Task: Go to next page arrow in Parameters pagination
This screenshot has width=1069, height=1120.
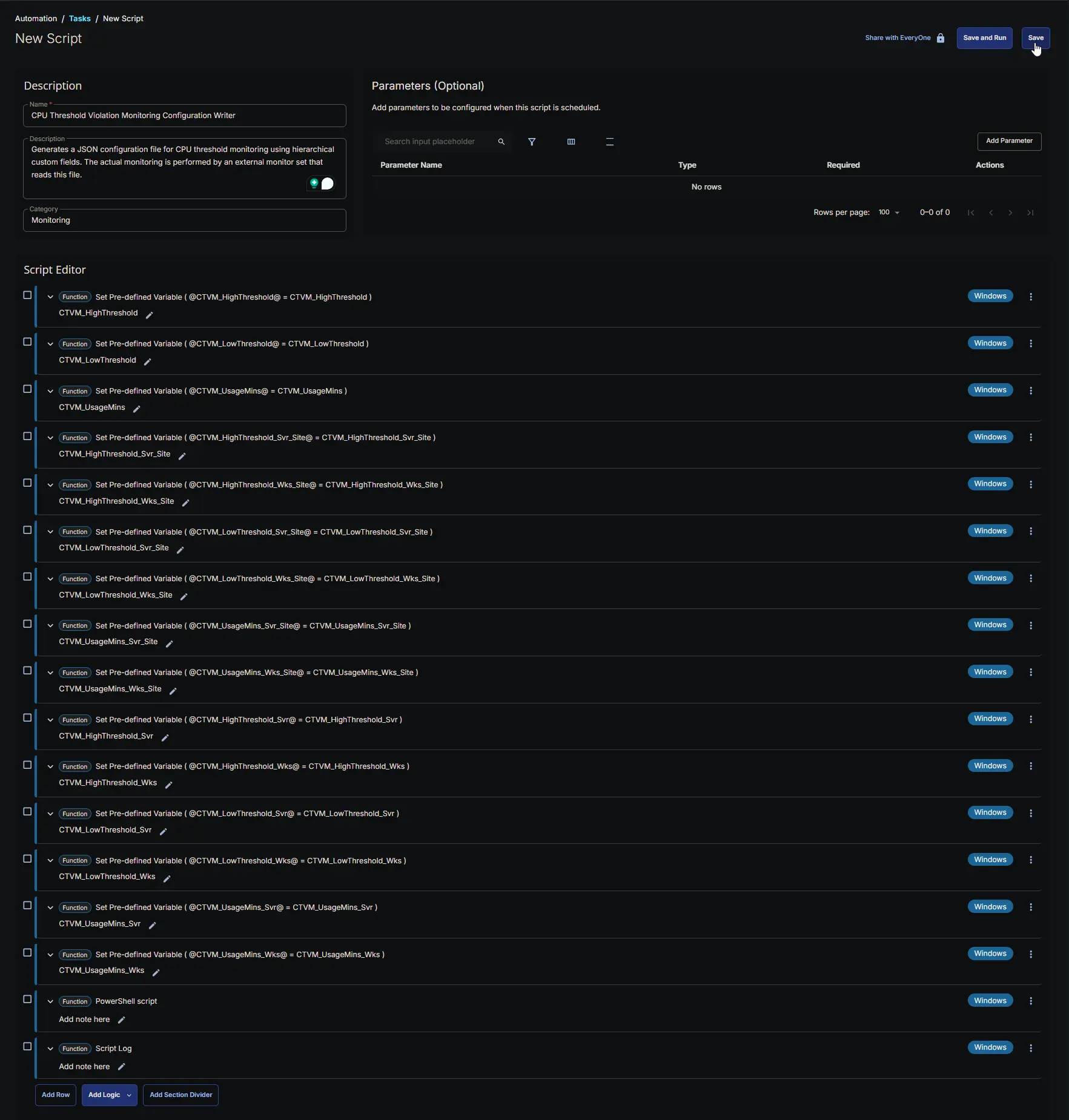Action: 1010,212
